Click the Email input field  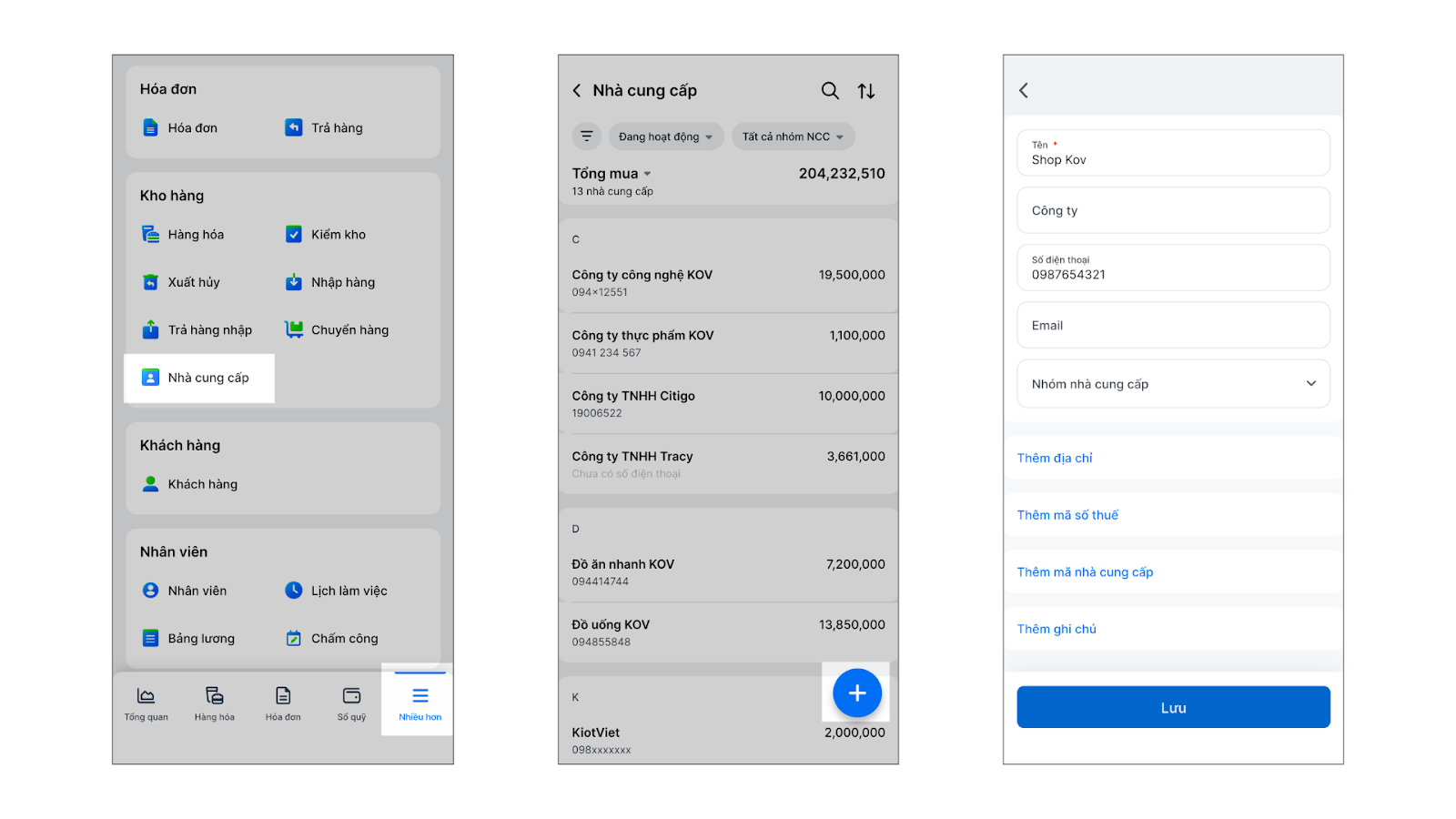(1173, 326)
